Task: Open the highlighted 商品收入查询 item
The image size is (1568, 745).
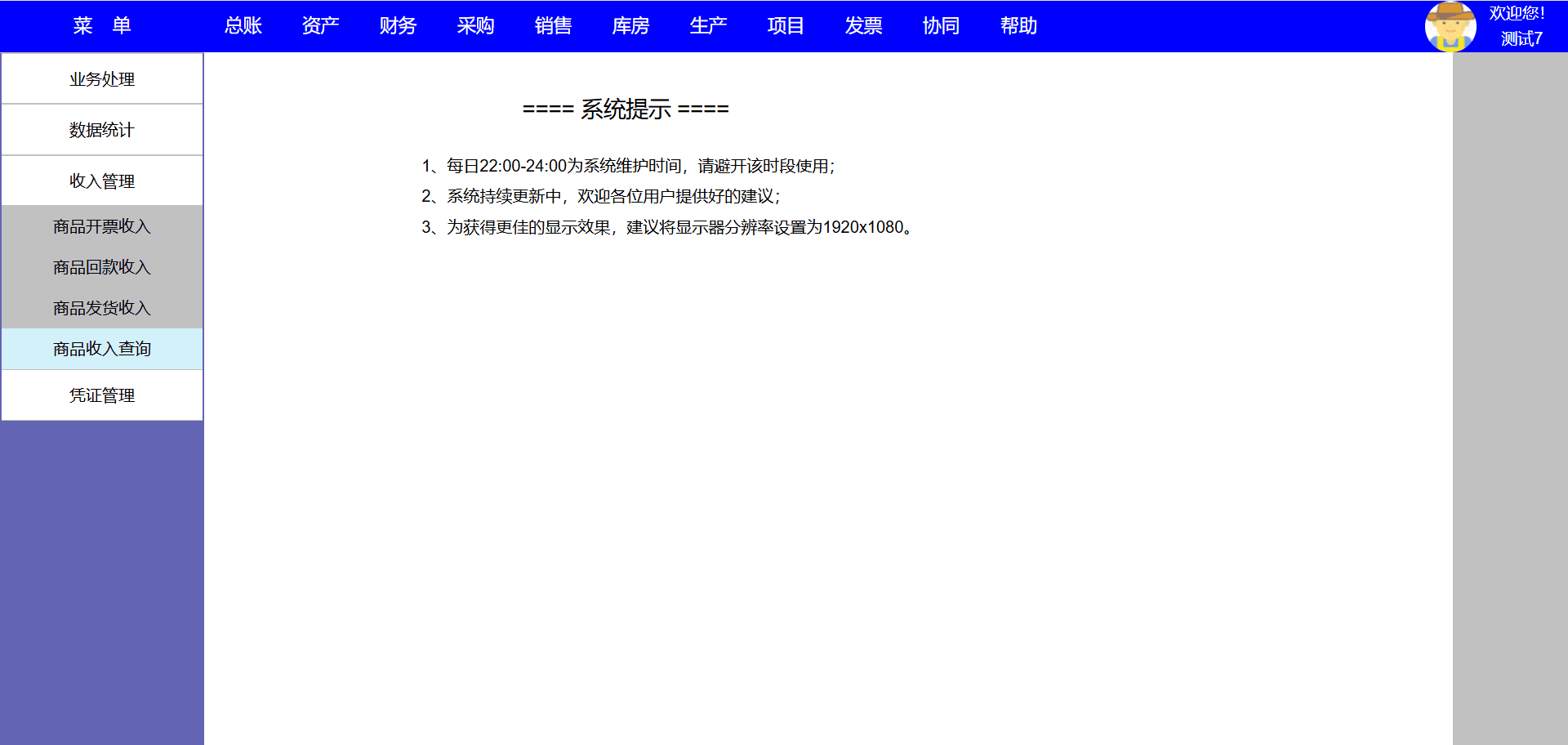Action: pyautogui.click(x=102, y=349)
